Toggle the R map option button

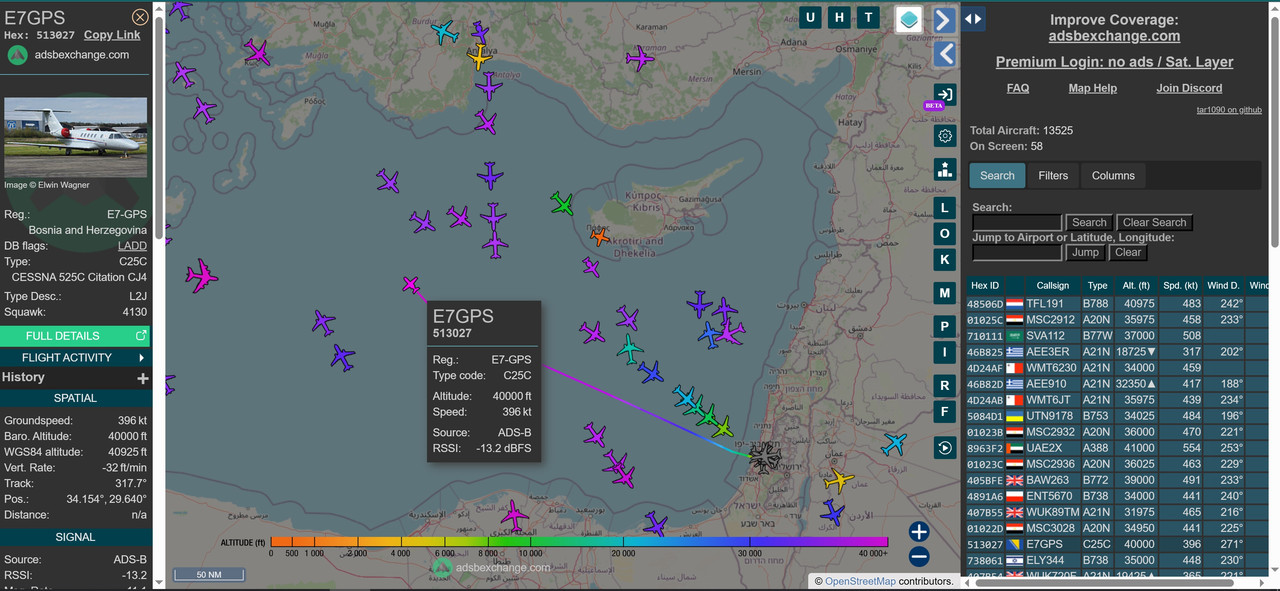click(944, 386)
